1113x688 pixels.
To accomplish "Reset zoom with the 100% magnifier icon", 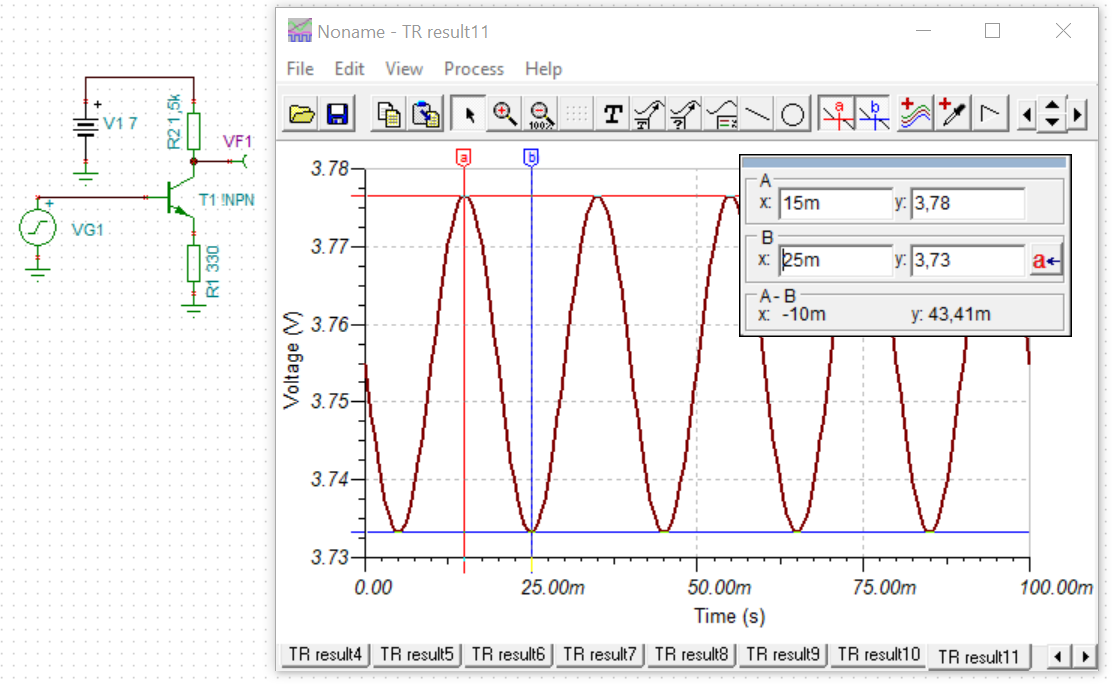I will (541, 114).
